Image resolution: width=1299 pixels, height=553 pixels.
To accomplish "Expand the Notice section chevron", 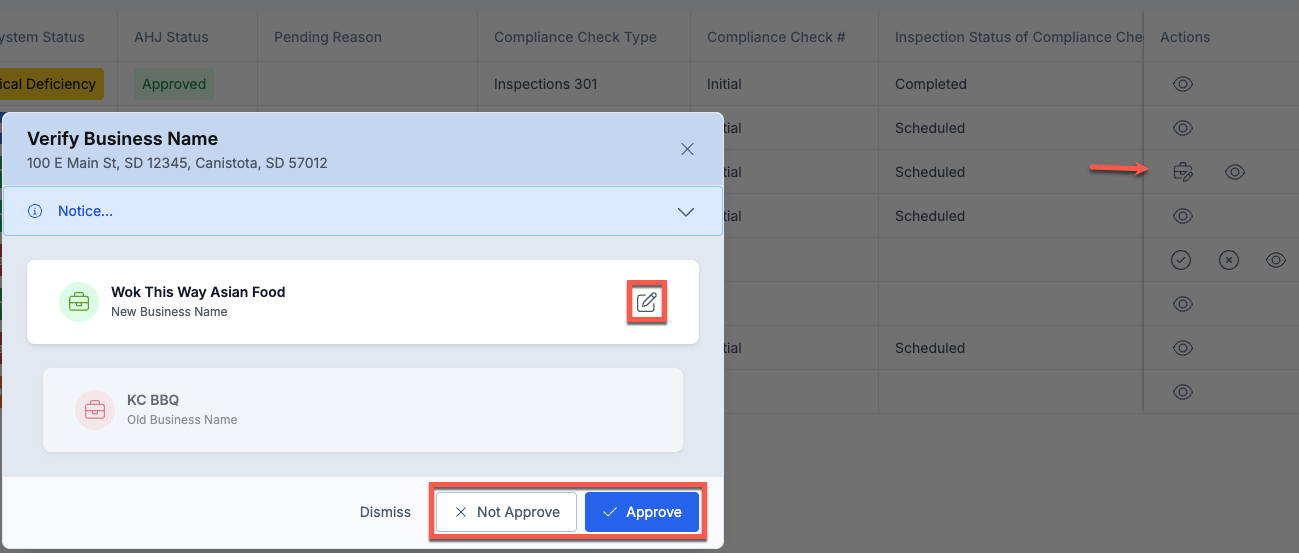I will (686, 212).
